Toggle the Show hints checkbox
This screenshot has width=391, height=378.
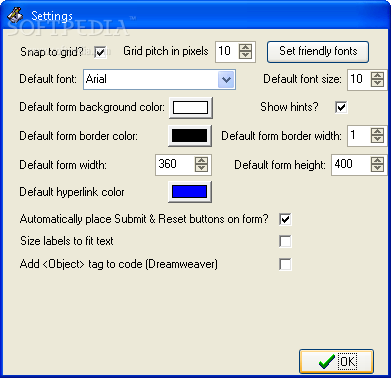coord(341,107)
